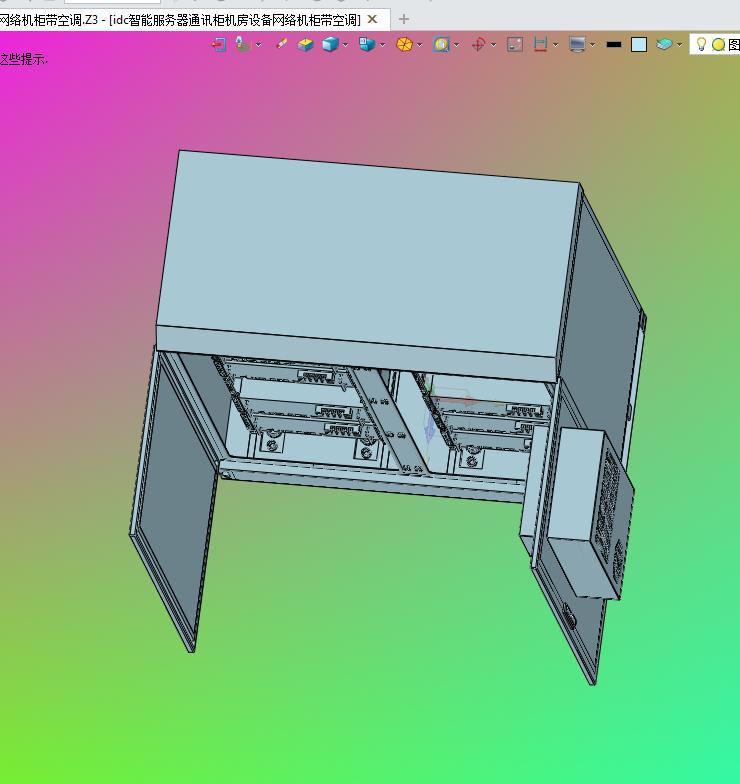The image size is (740, 784).
Task: Click the yellow-topped box icon
Action: pos(306,44)
